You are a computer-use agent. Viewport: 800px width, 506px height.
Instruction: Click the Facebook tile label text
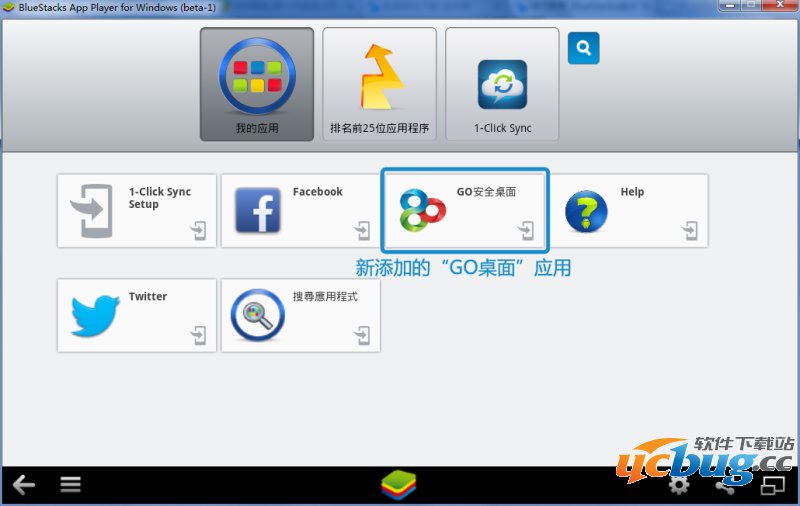[317, 192]
